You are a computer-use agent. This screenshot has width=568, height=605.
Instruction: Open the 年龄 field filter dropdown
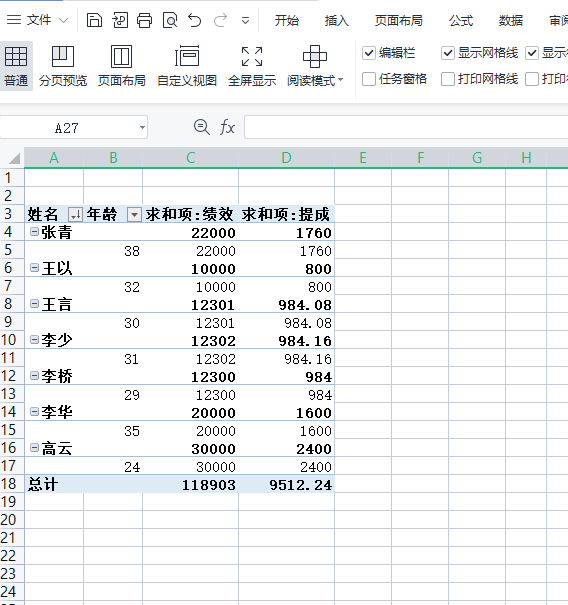134,214
